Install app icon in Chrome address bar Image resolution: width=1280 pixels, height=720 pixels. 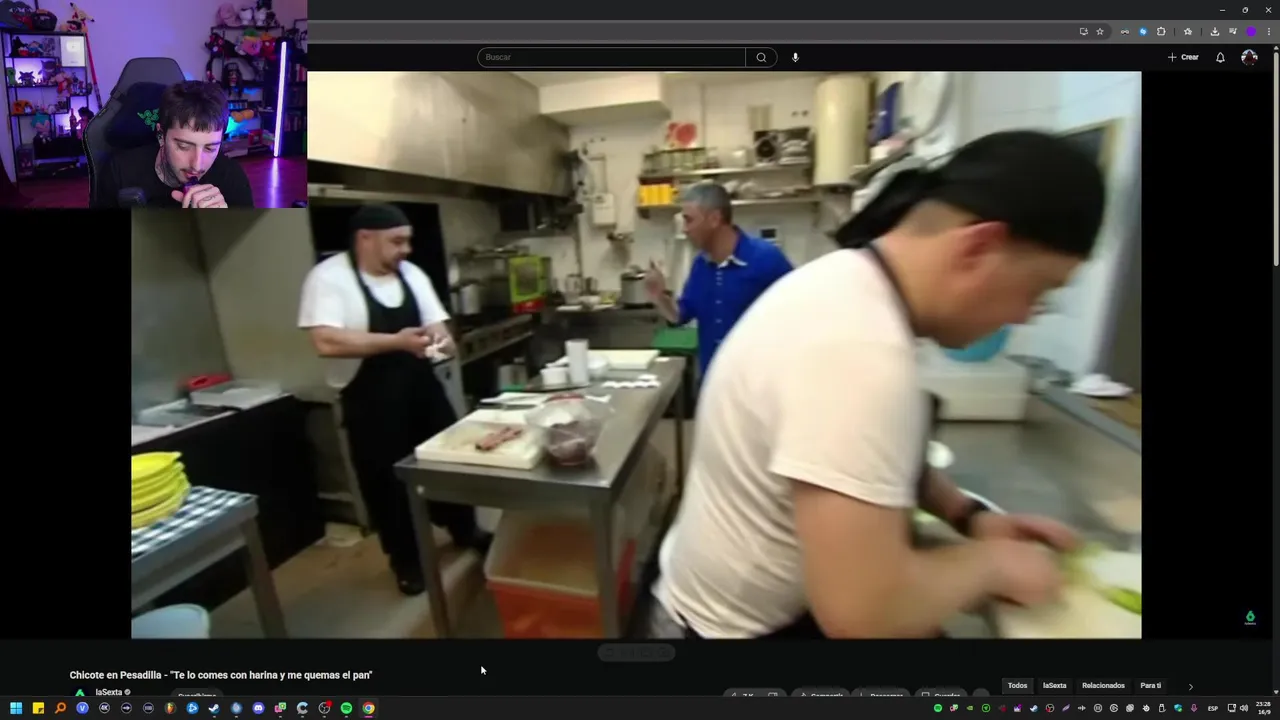[x=1084, y=32]
